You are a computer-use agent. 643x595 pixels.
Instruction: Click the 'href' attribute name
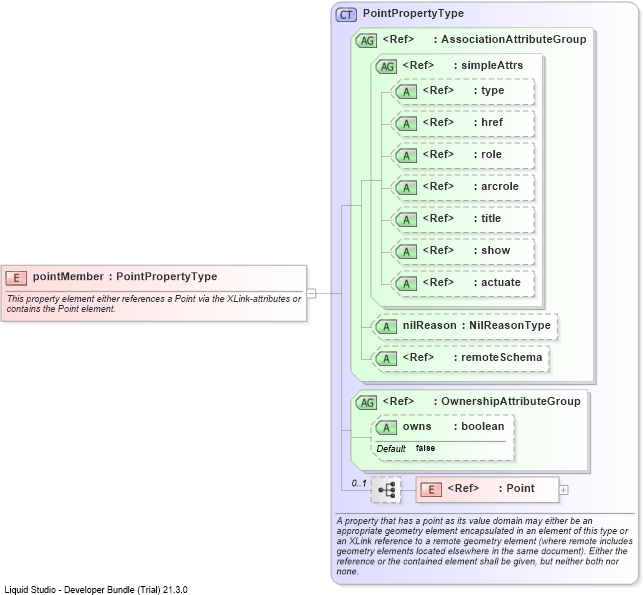tap(492, 122)
